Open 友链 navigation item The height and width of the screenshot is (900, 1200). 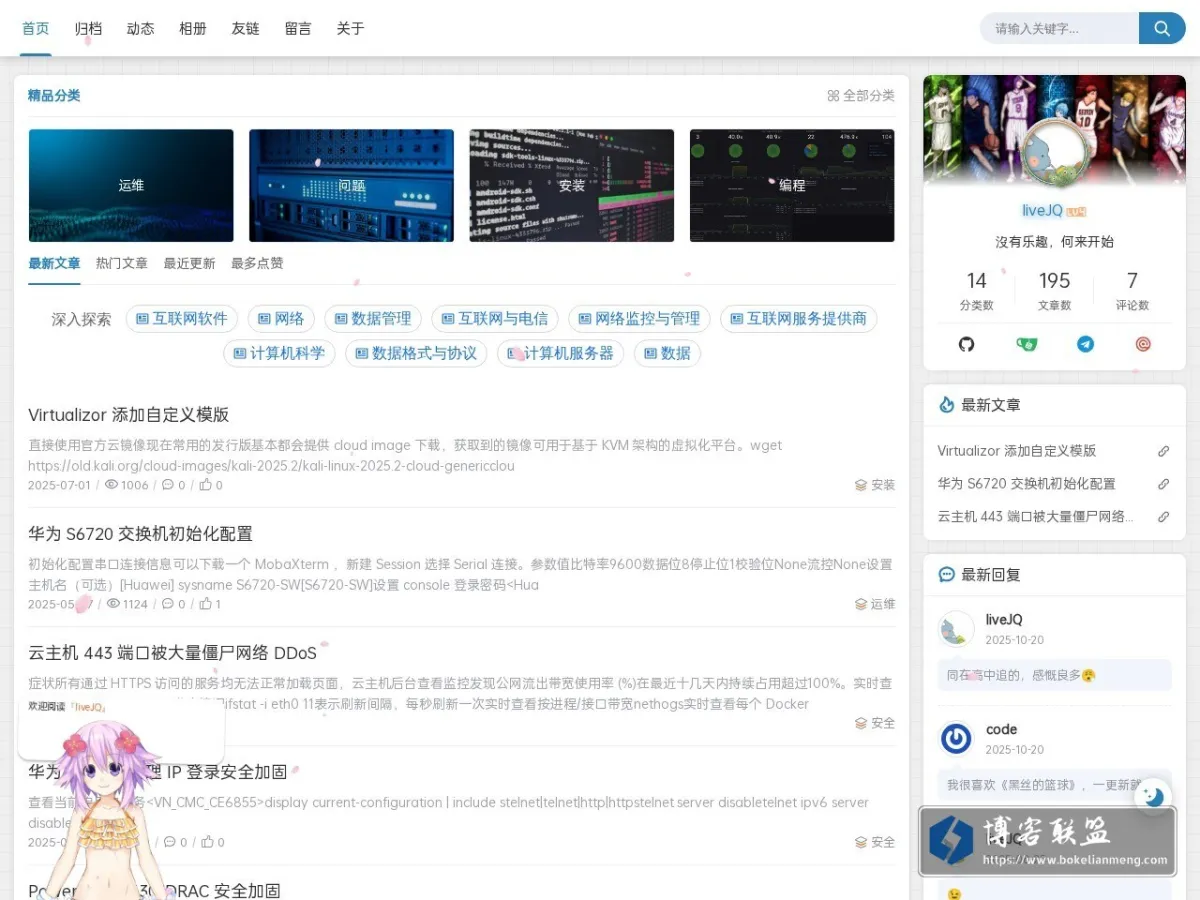coord(246,28)
